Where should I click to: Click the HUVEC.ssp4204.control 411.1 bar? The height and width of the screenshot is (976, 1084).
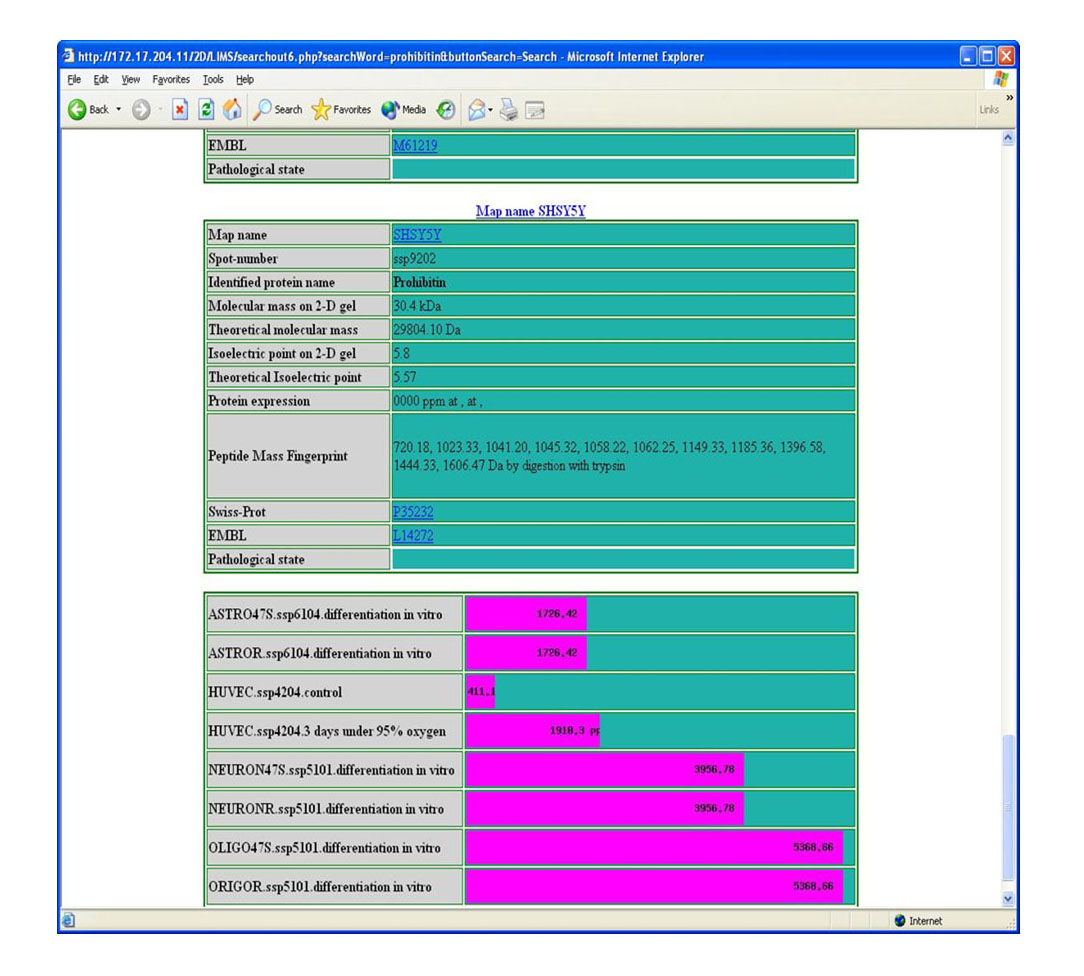pos(480,692)
